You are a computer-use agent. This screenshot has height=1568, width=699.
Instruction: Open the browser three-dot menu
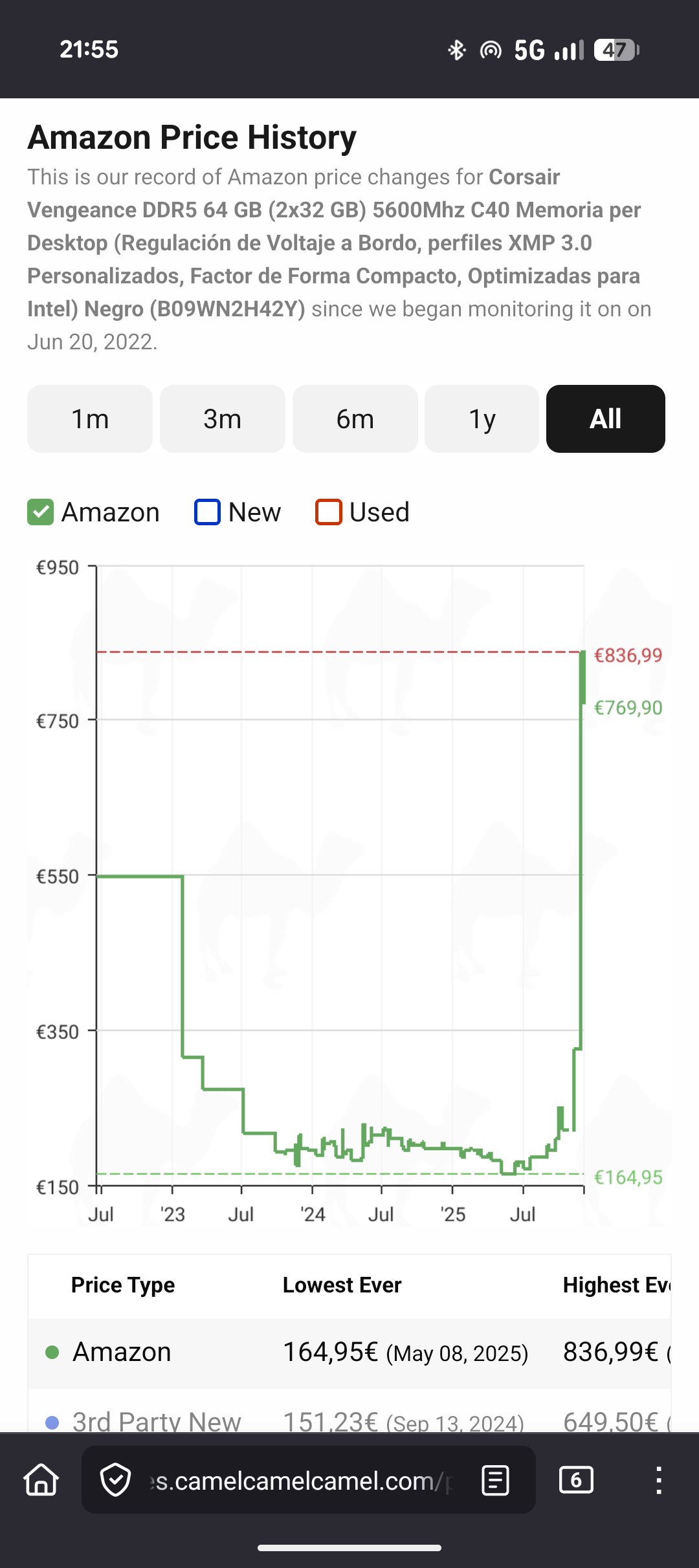click(658, 1480)
